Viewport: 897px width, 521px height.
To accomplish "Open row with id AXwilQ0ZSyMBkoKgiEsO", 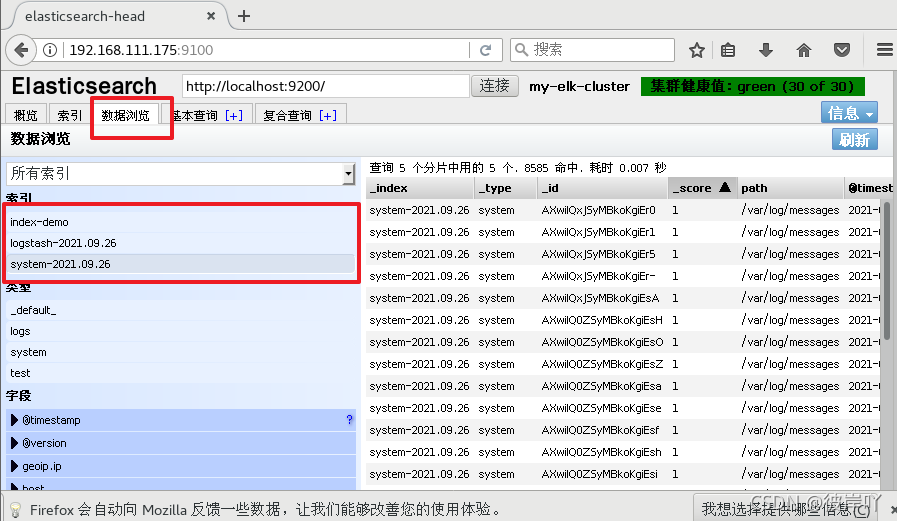I will point(623,342).
